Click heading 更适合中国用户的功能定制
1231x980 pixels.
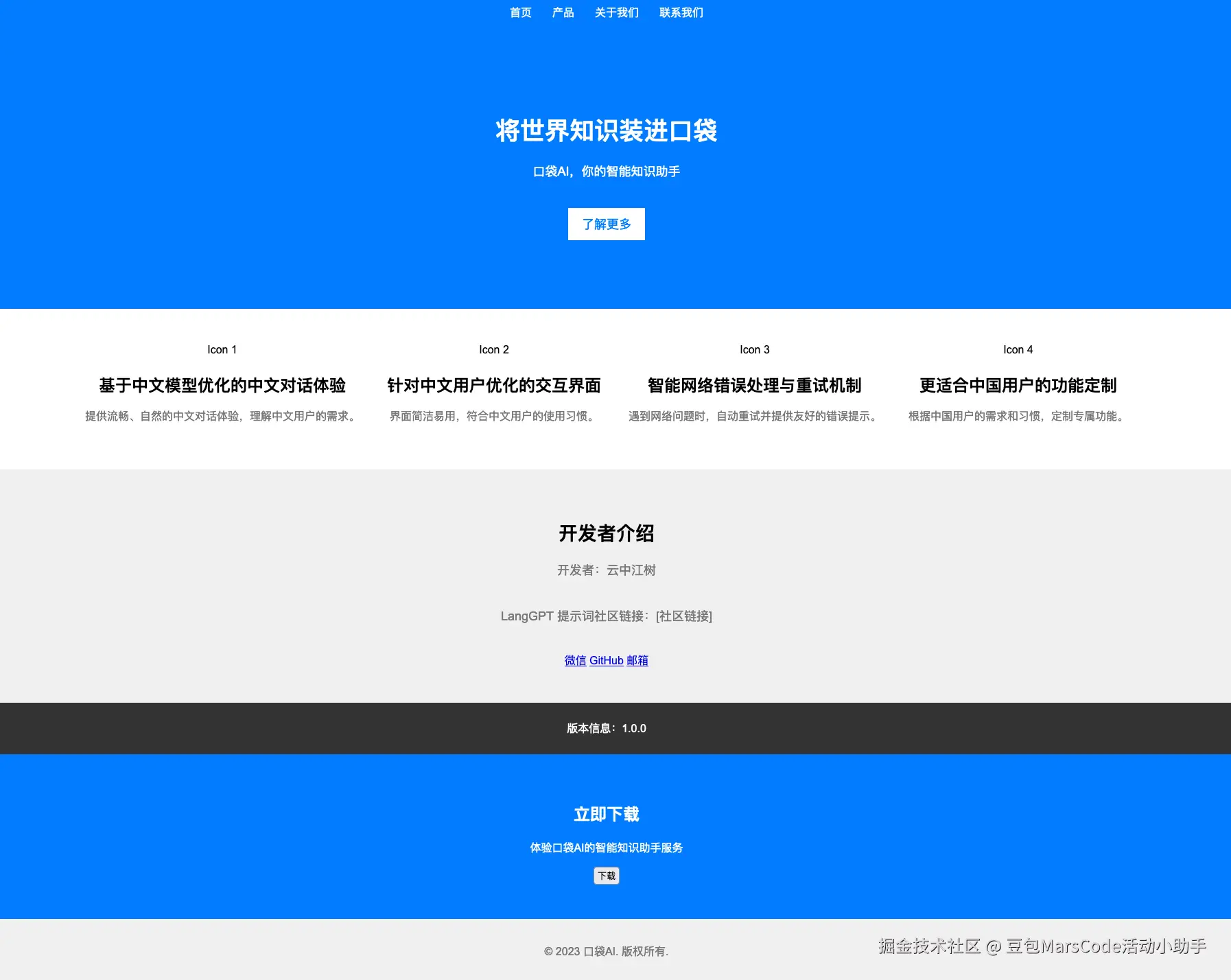point(1018,385)
